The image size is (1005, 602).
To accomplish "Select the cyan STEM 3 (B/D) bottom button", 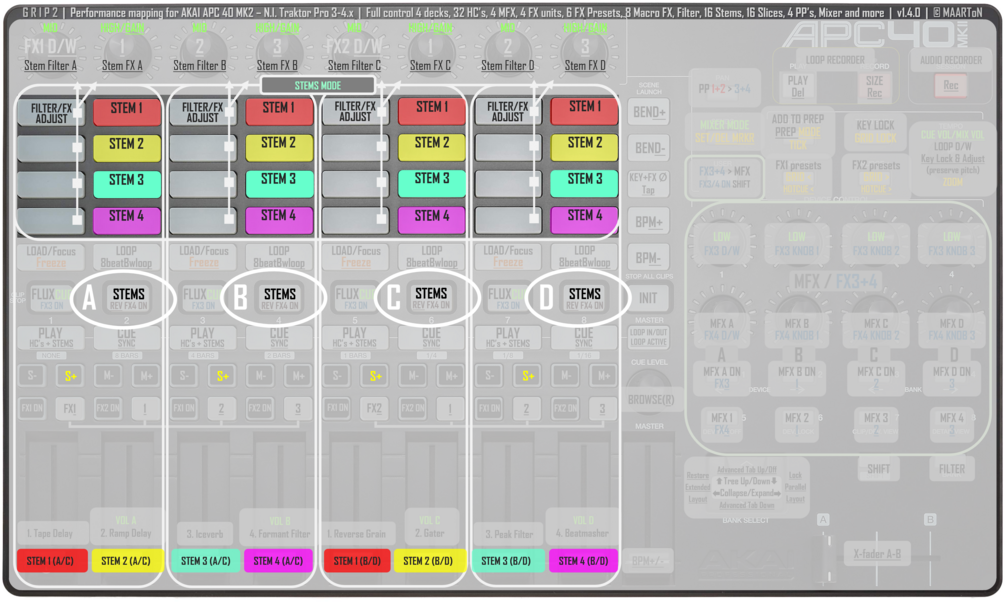I will (x=508, y=560).
